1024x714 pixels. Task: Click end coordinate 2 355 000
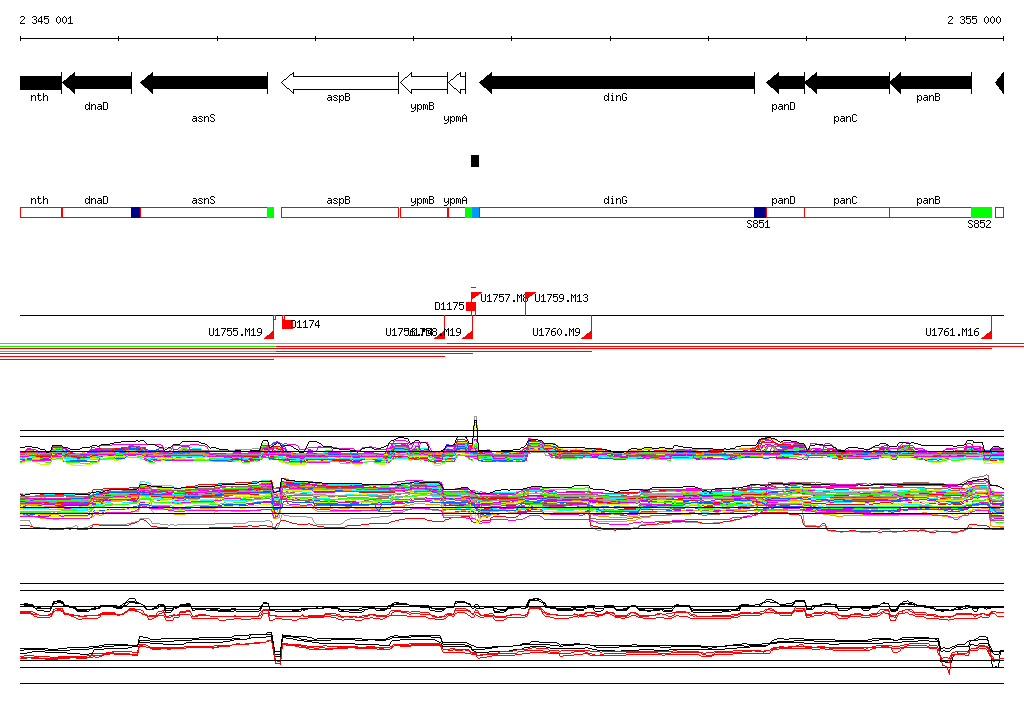[974, 20]
